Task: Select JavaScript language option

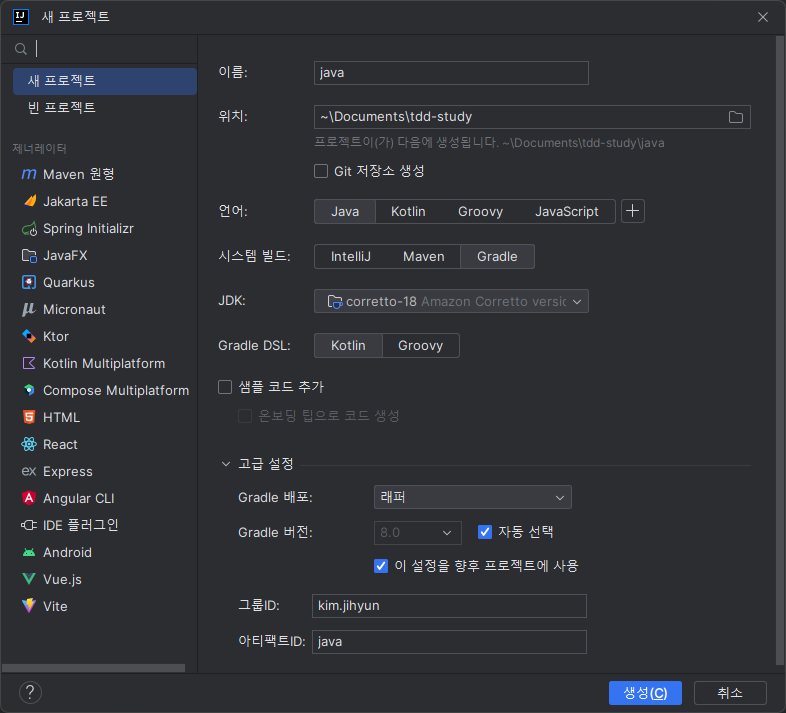Action: (x=566, y=212)
